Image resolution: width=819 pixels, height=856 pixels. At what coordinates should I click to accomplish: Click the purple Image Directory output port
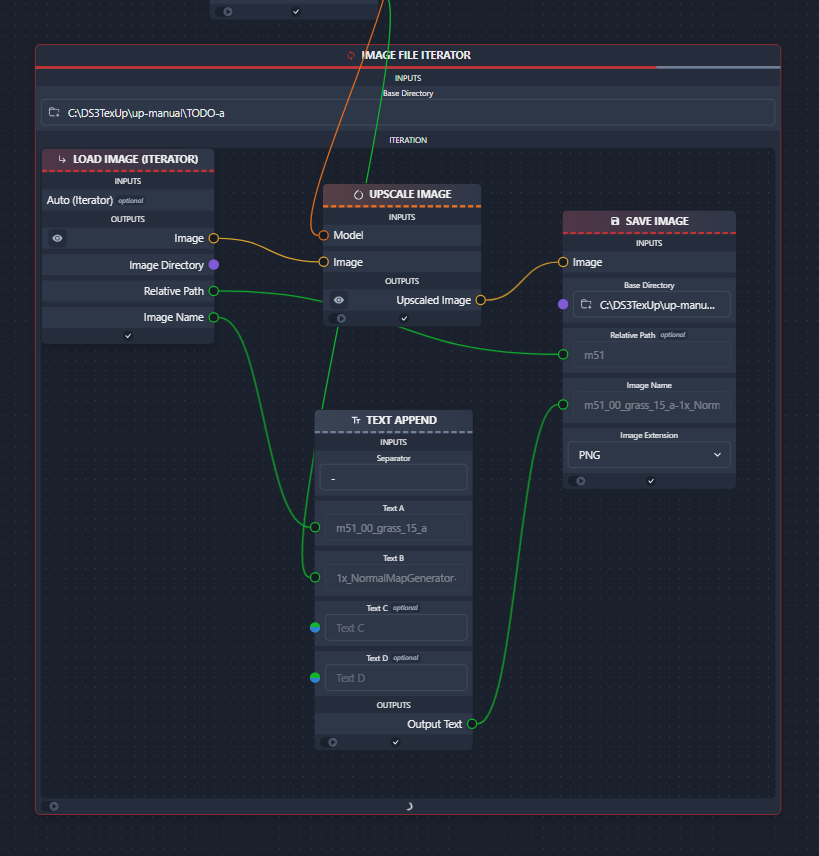[212, 264]
